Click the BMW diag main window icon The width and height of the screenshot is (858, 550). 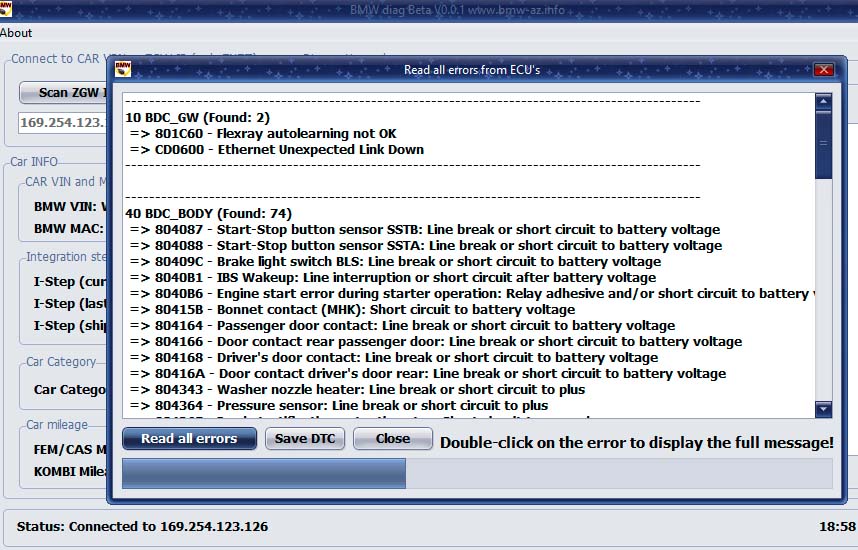(x=5, y=9)
